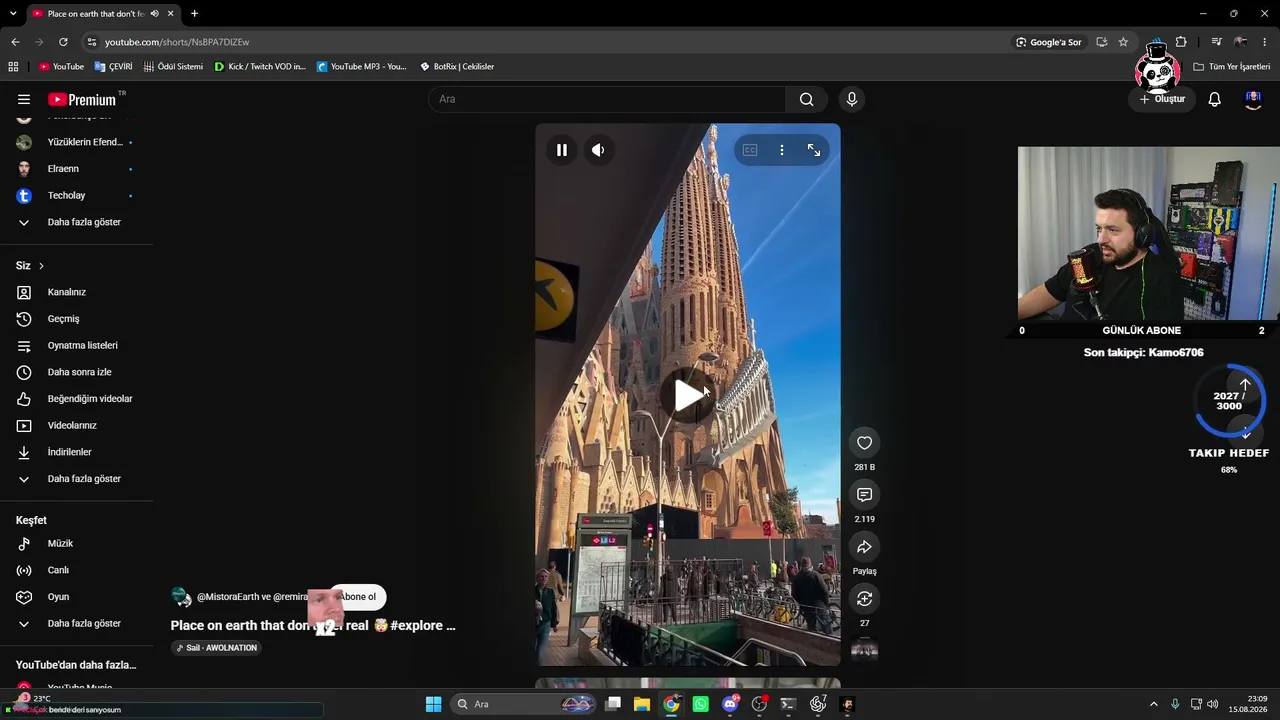Open the Ödül Sistemi bookmark
Image resolution: width=1280 pixels, height=720 pixels.
(x=174, y=67)
